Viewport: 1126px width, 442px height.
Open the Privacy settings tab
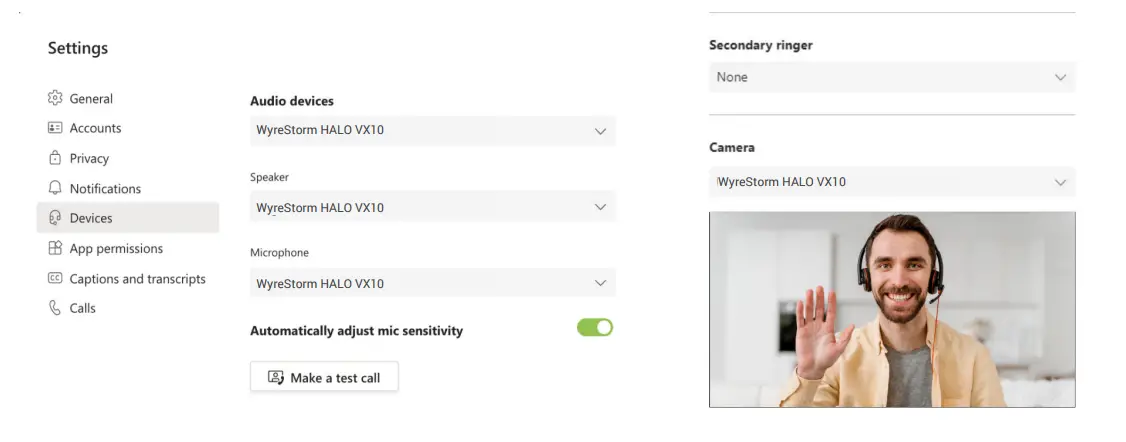(89, 158)
